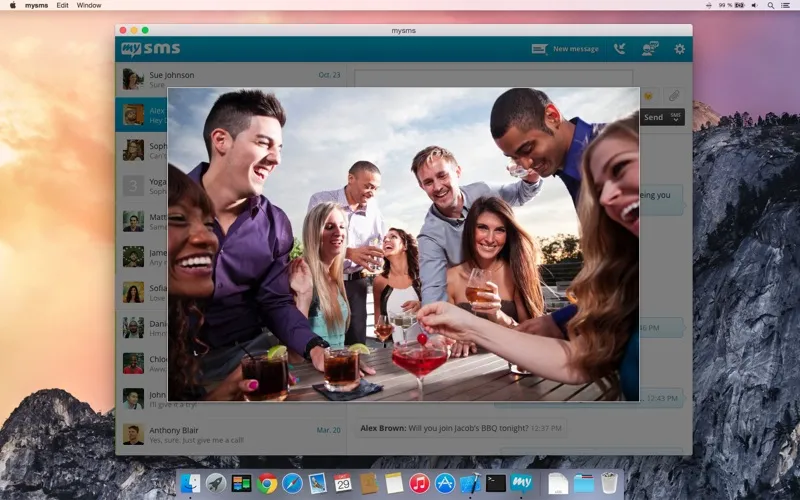Open the blue folder in the dock

pyautogui.click(x=584, y=483)
